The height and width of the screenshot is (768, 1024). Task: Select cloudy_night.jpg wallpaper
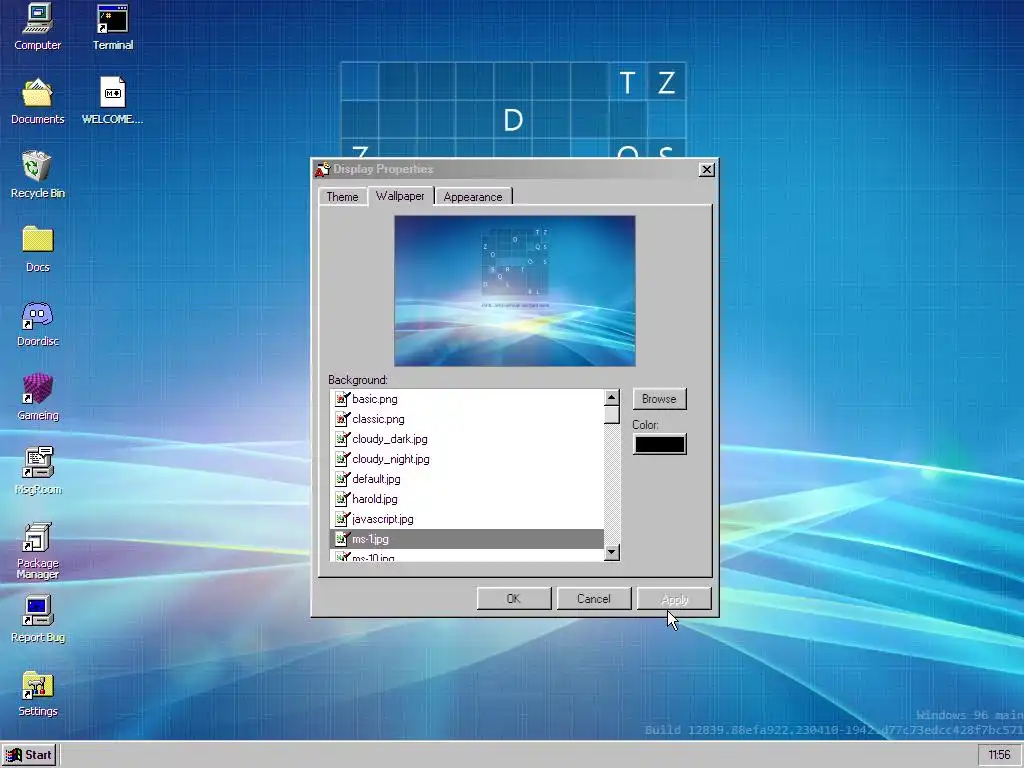tap(467, 458)
